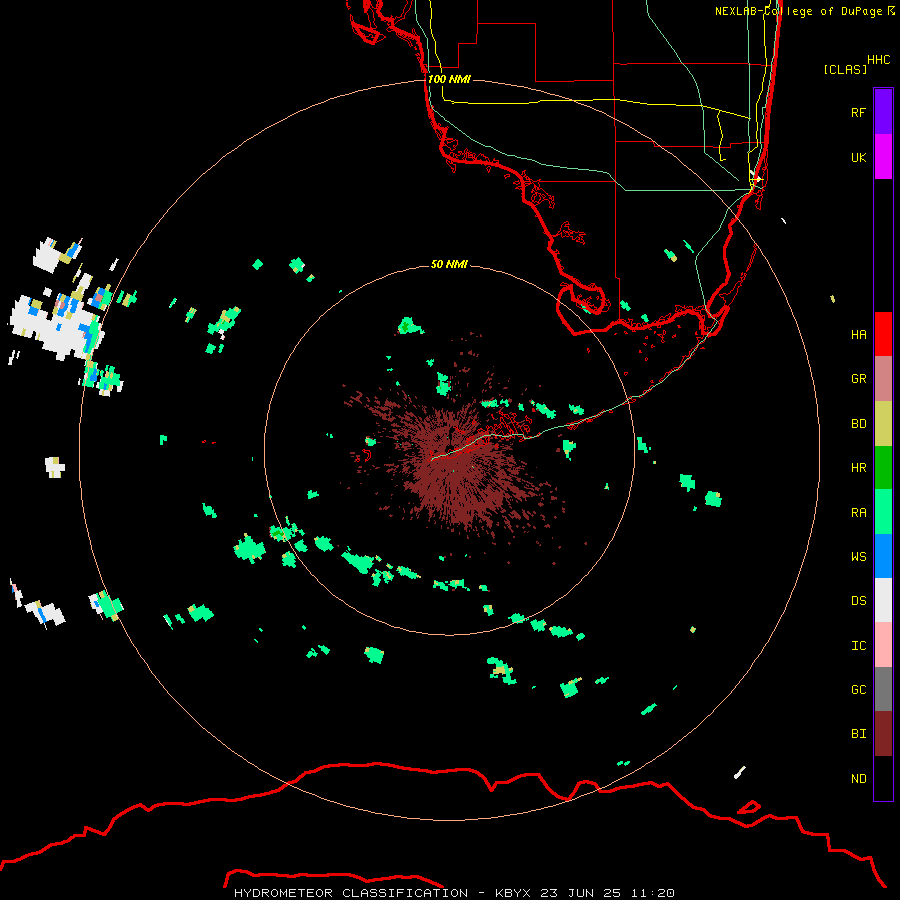900x900 pixels.
Task: Click the ND black legend swatch
Action: [883, 778]
